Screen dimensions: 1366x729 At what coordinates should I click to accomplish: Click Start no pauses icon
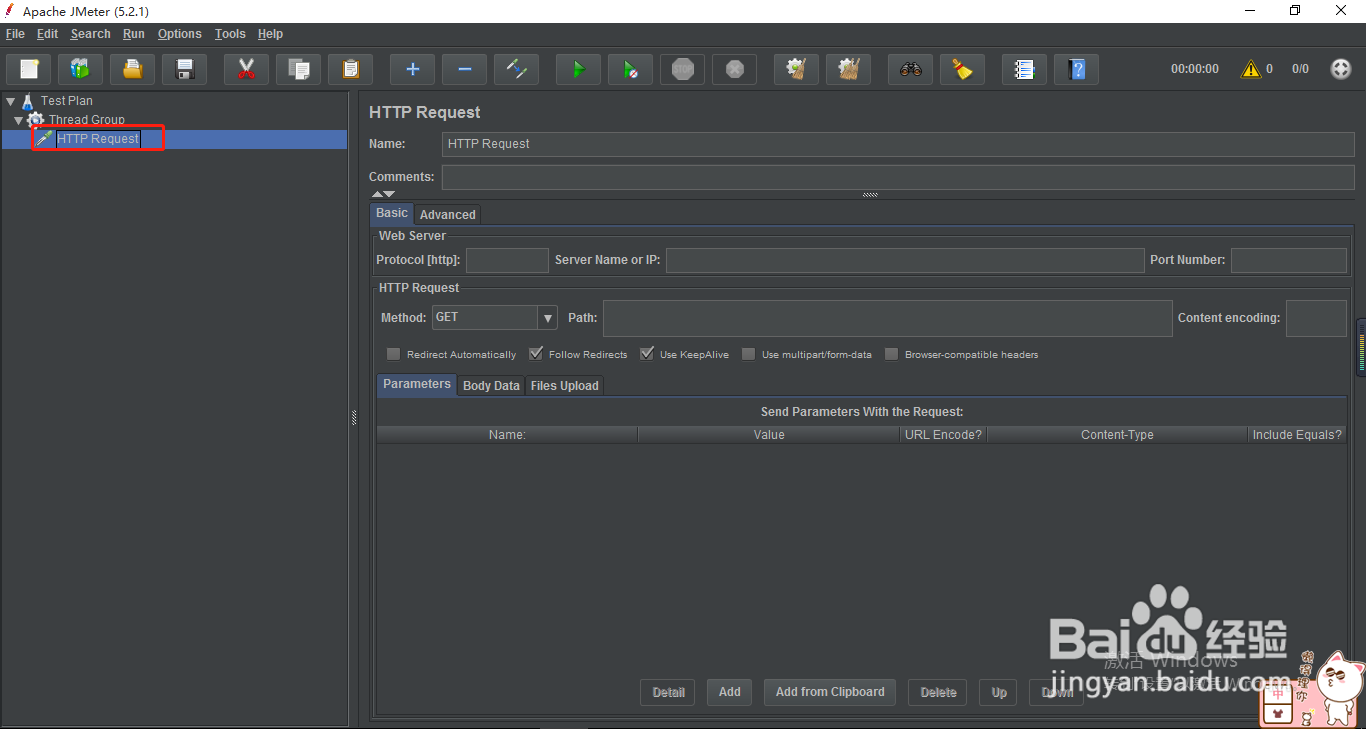pos(631,69)
